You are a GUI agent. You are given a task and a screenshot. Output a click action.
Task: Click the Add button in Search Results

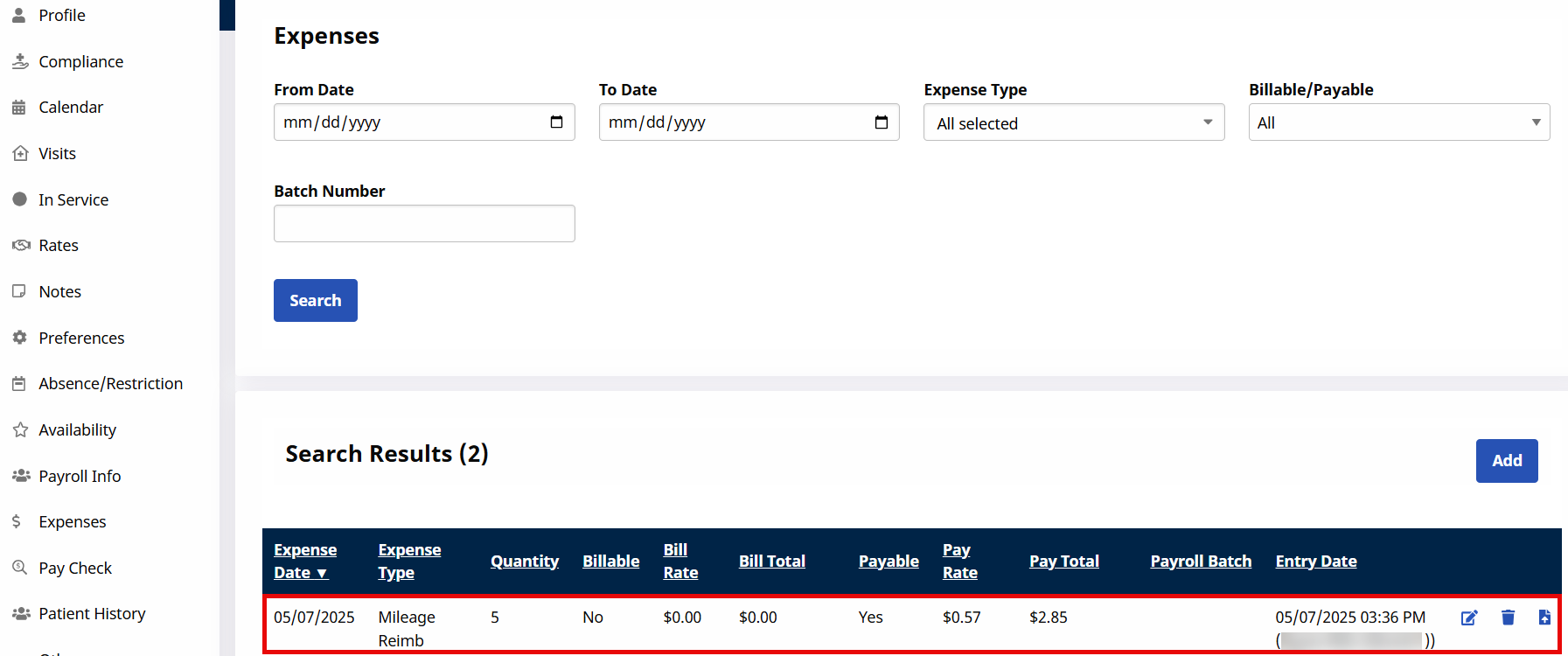point(1506,461)
